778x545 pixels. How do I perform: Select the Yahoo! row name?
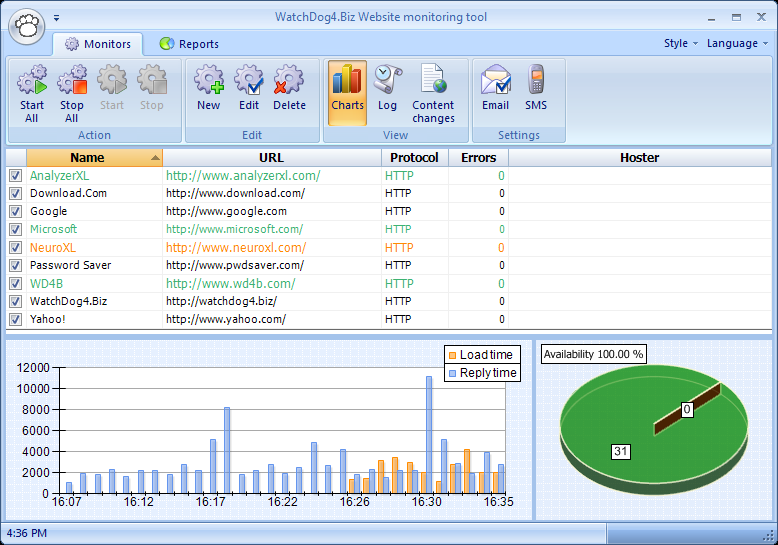tap(48, 319)
